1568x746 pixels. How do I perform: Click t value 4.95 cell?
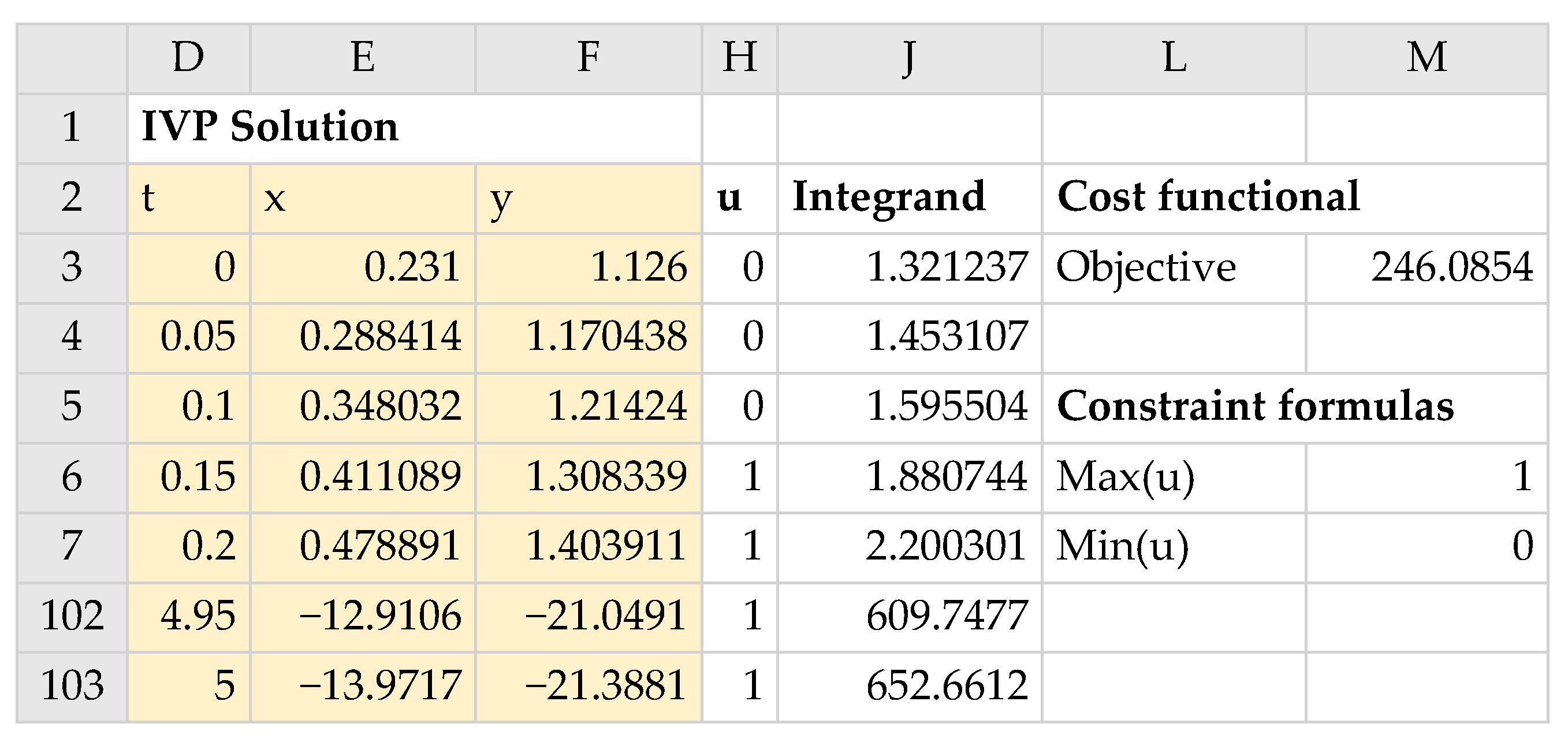click(188, 616)
